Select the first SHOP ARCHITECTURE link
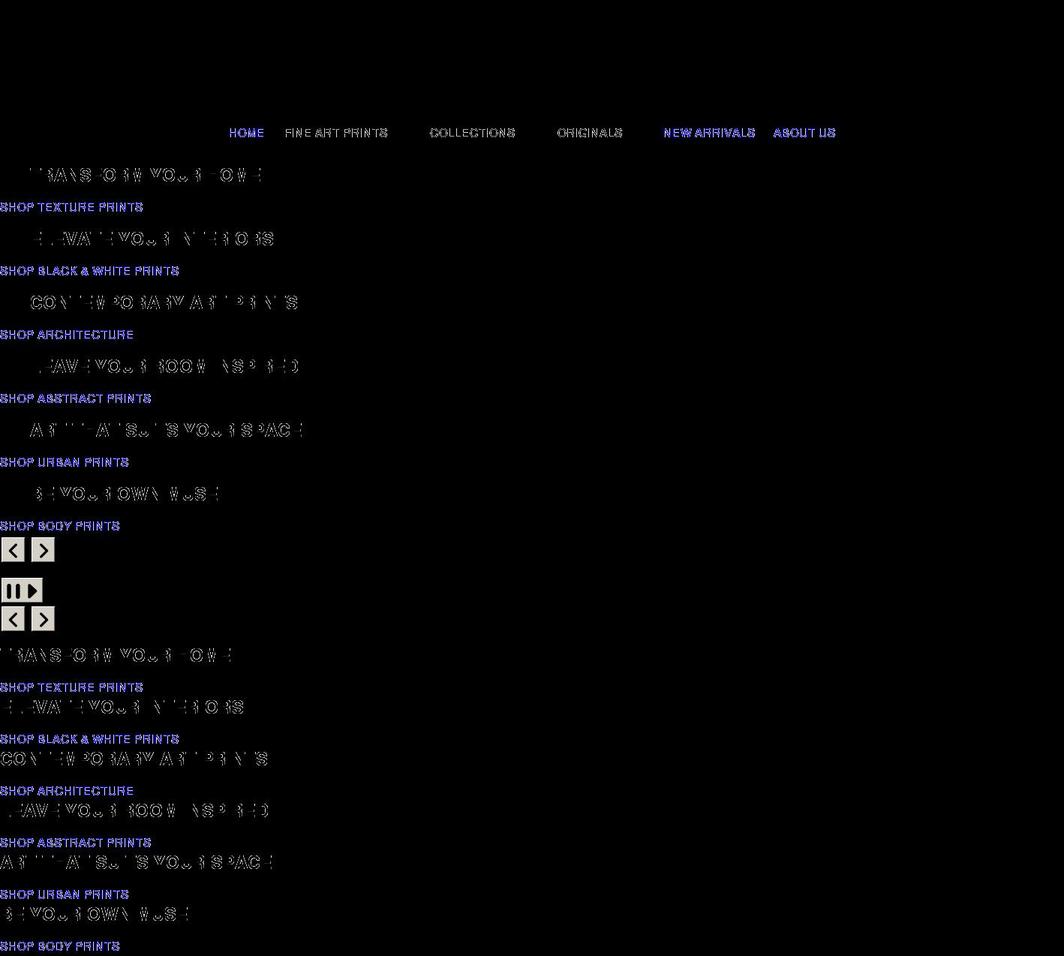This screenshot has width=1064, height=956. point(66,335)
